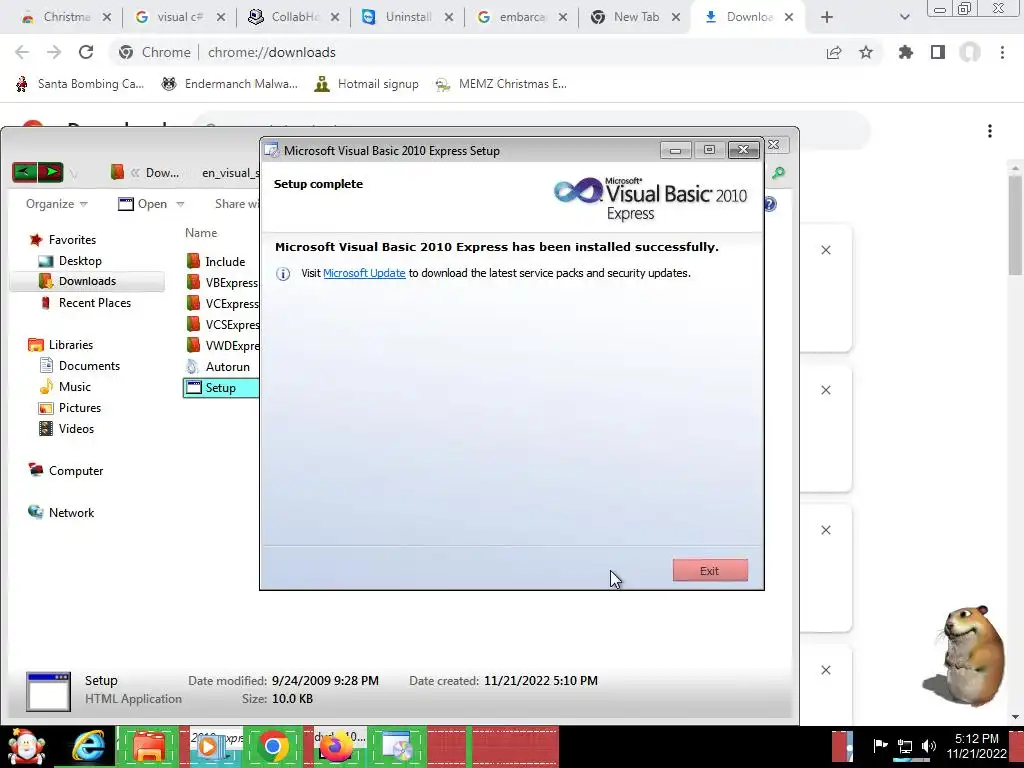Select Computer in the navigation pane
1024x768 pixels.
click(65, 470)
